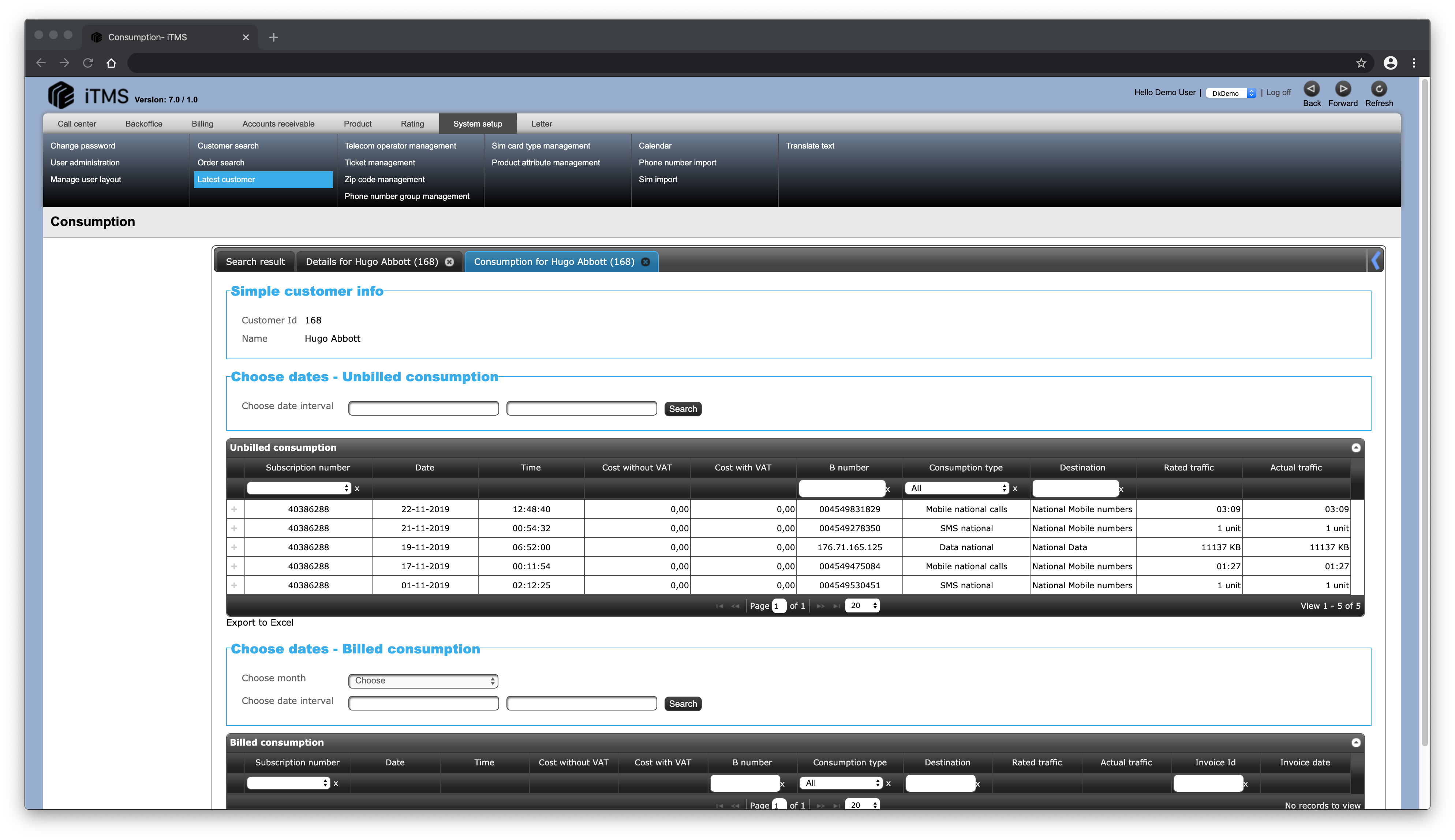
Task: Collapse the side panel with blue chevron
Action: pos(1375,261)
